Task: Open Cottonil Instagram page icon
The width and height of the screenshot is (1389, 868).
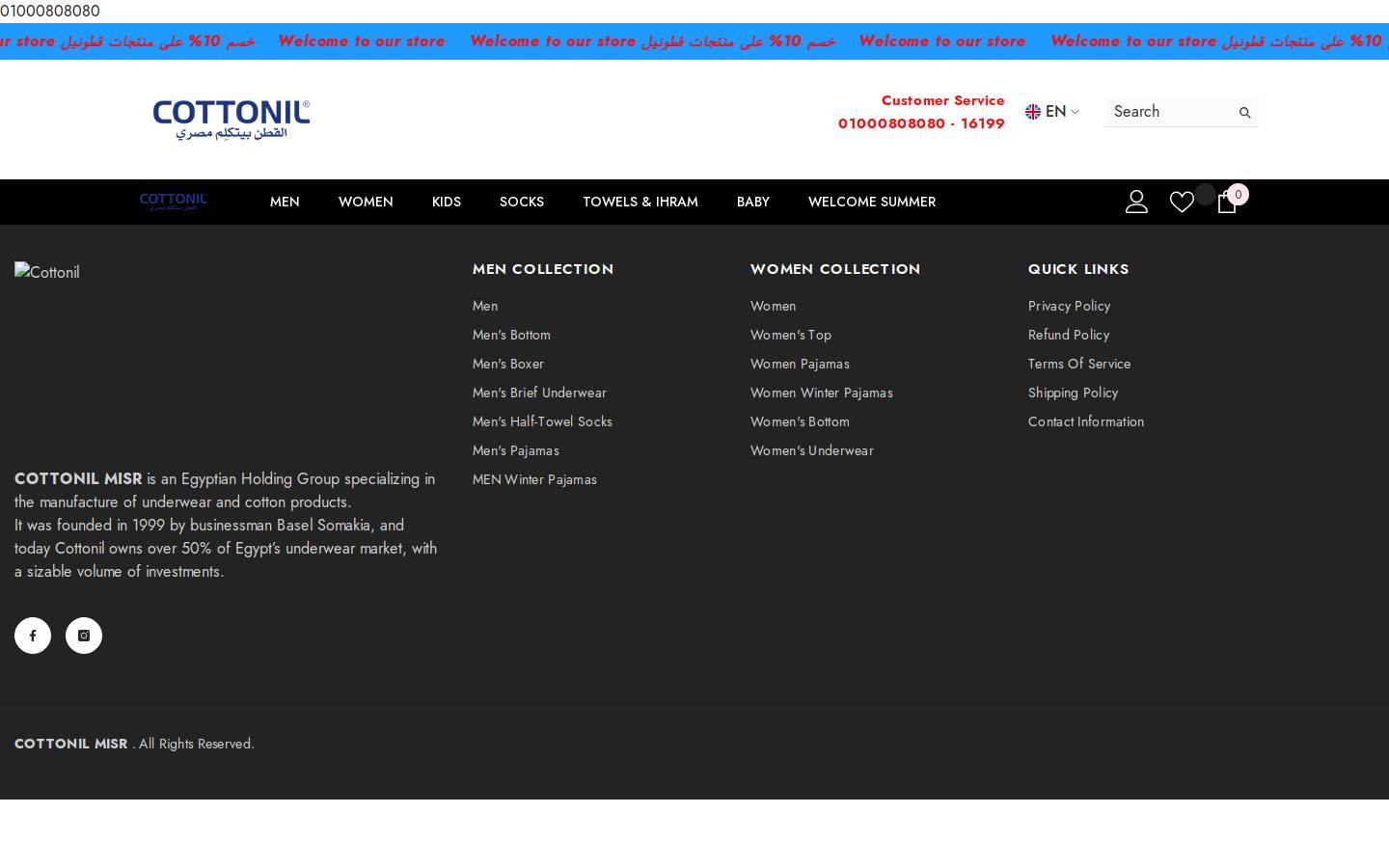Action: tap(84, 636)
